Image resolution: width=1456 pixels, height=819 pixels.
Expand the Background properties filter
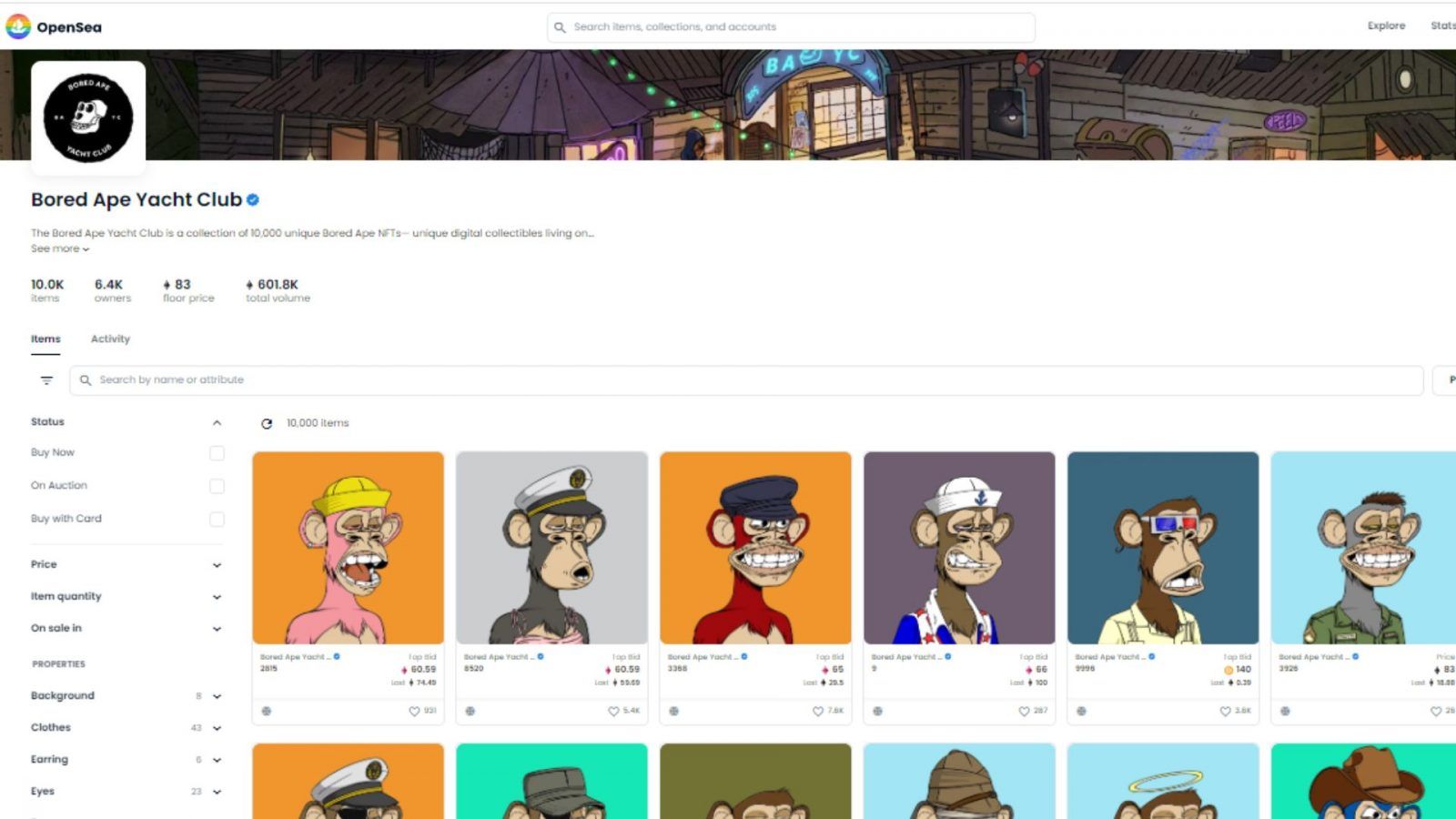point(217,696)
